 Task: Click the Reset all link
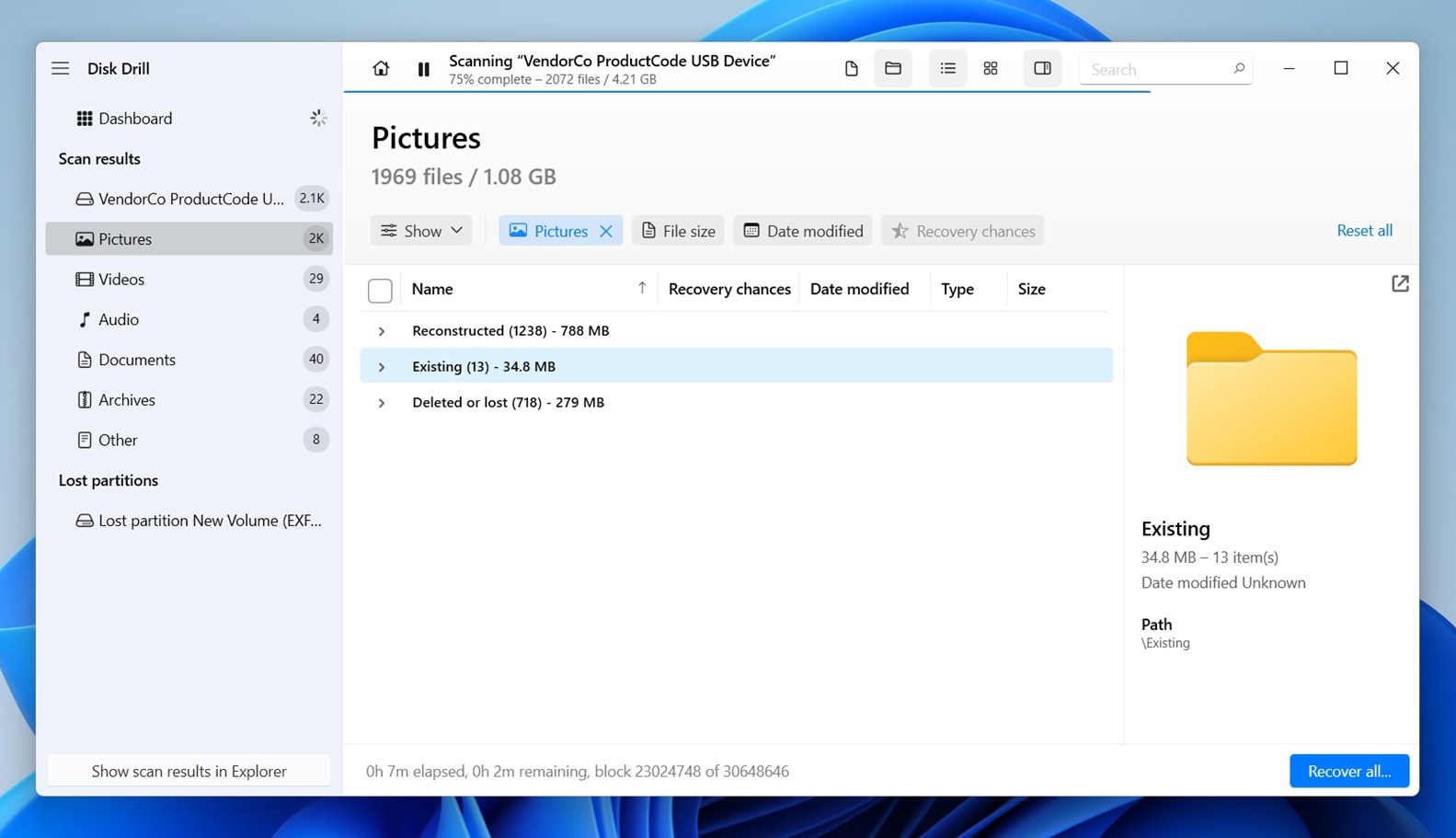pos(1364,231)
